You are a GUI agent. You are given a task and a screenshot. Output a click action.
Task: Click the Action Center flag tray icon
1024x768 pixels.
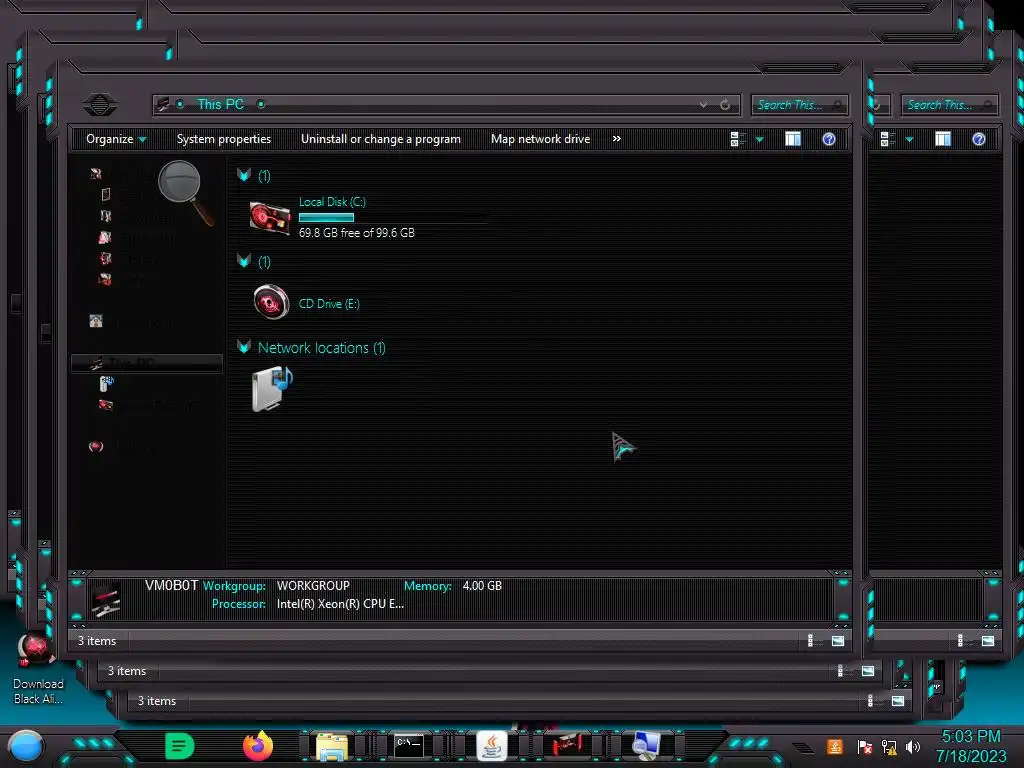(x=865, y=747)
